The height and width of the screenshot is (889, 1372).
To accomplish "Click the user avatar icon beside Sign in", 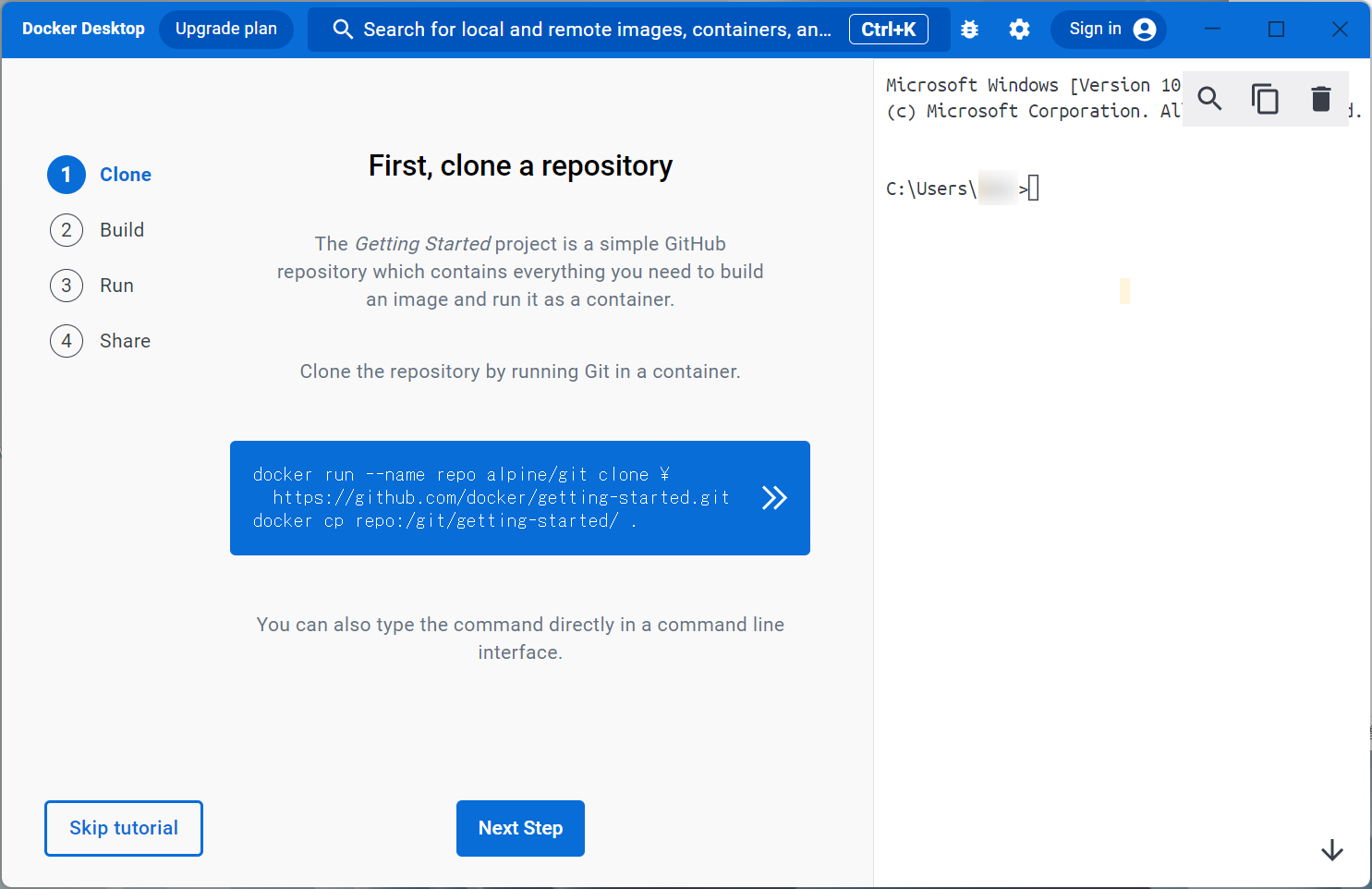I will coord(1145,30).
